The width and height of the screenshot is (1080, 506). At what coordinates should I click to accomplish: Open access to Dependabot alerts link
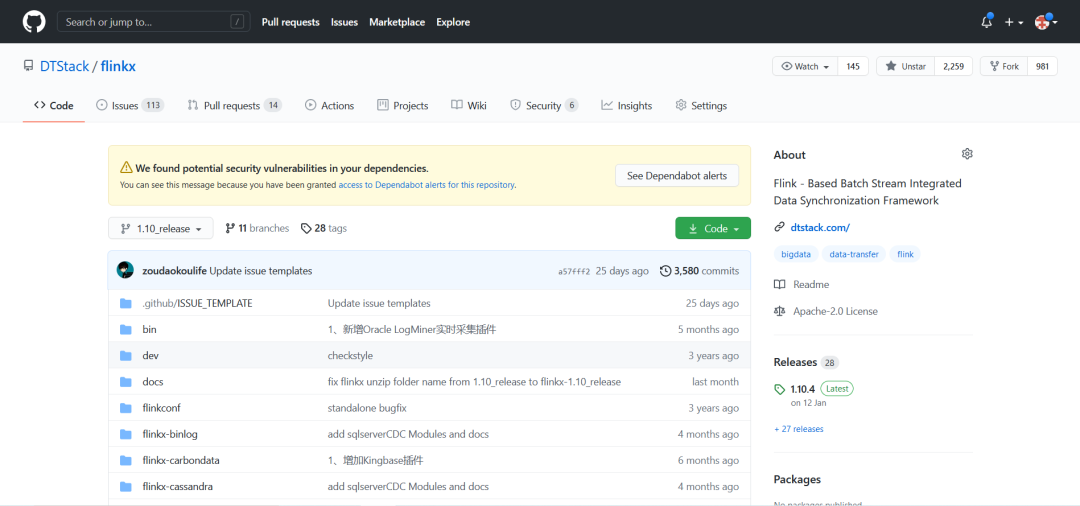[426, 185]
